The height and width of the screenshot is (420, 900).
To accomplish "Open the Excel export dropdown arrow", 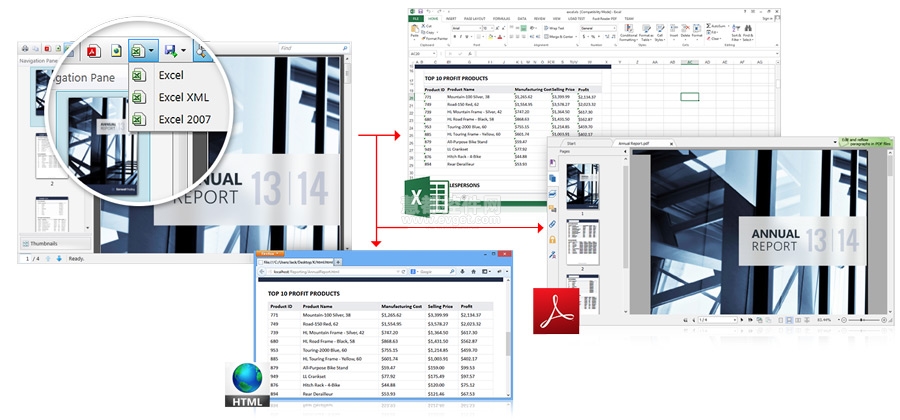I will pyautogui.click(x=150, y=51).
